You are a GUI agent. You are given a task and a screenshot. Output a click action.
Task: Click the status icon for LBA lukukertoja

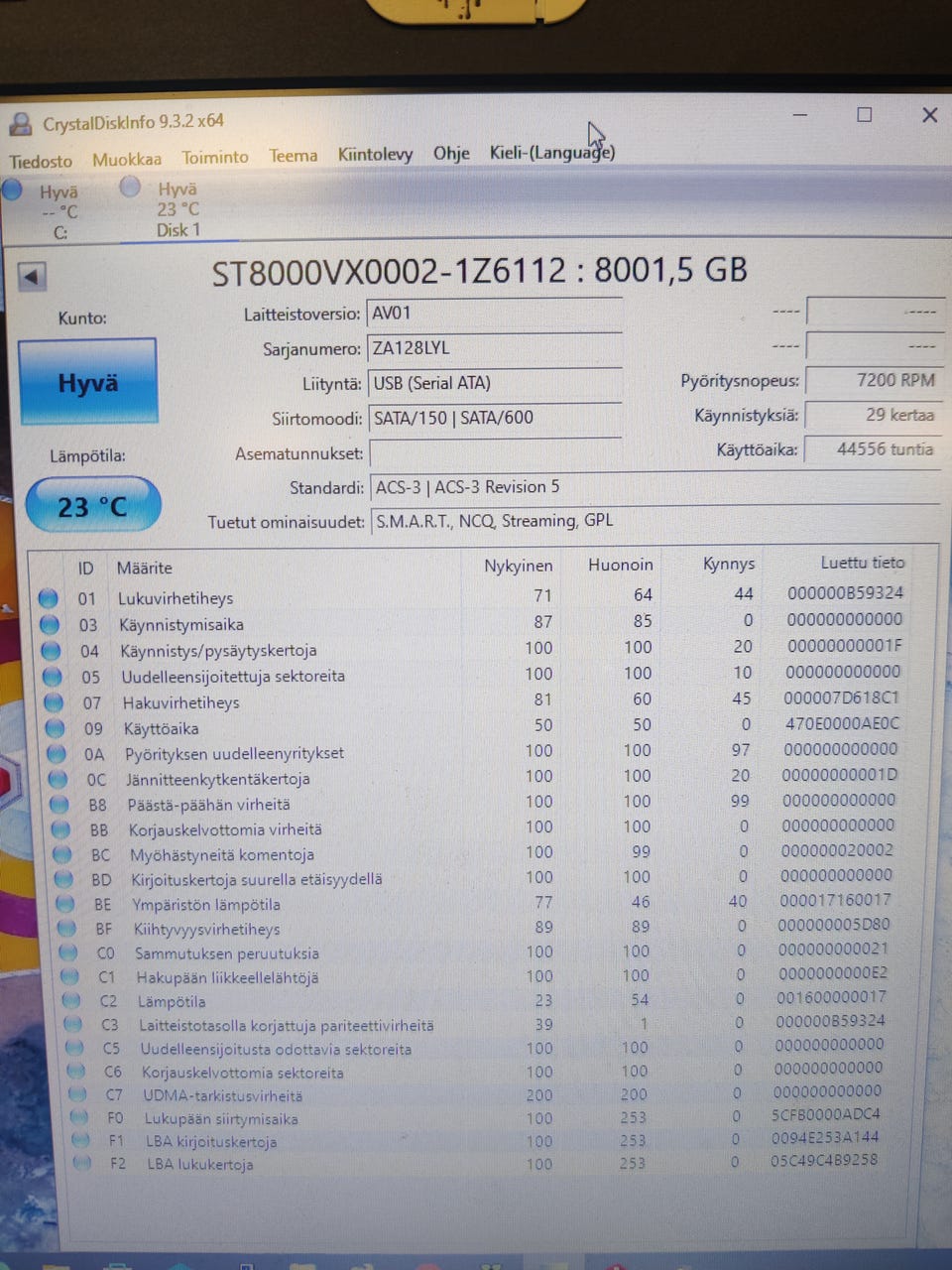click(82, 1164)
